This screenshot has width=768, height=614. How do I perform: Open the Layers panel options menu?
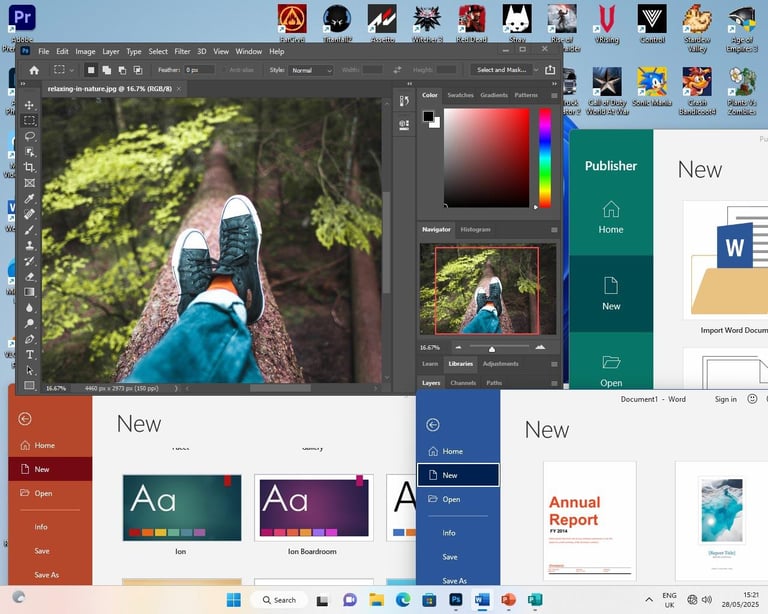(x=554, y=383)
